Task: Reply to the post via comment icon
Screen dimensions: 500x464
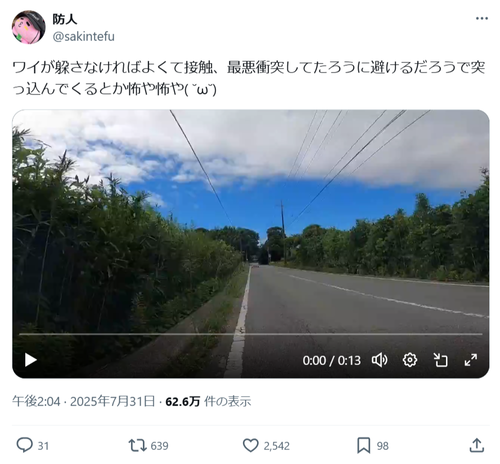Action: click(x=25, y=445)
